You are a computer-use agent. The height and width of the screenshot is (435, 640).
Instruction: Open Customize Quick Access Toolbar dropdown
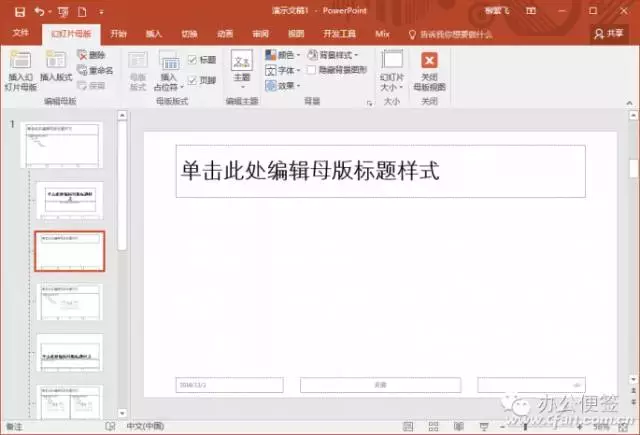click(x=101, y=12)
